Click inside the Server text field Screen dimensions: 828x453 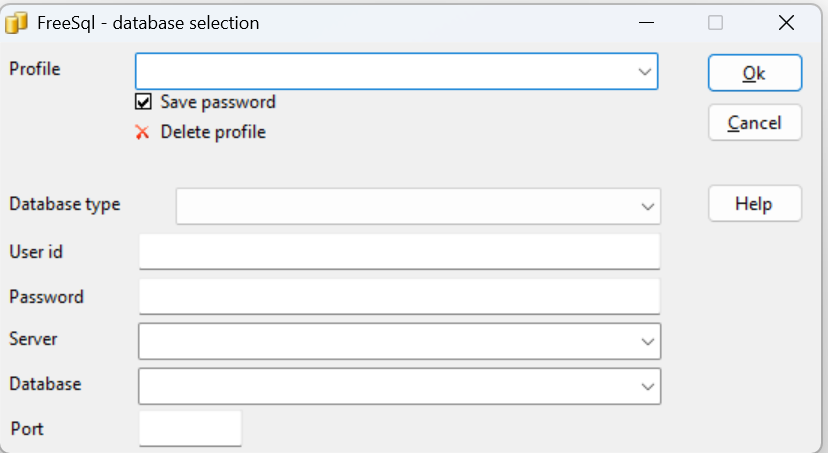click(388, 342)
